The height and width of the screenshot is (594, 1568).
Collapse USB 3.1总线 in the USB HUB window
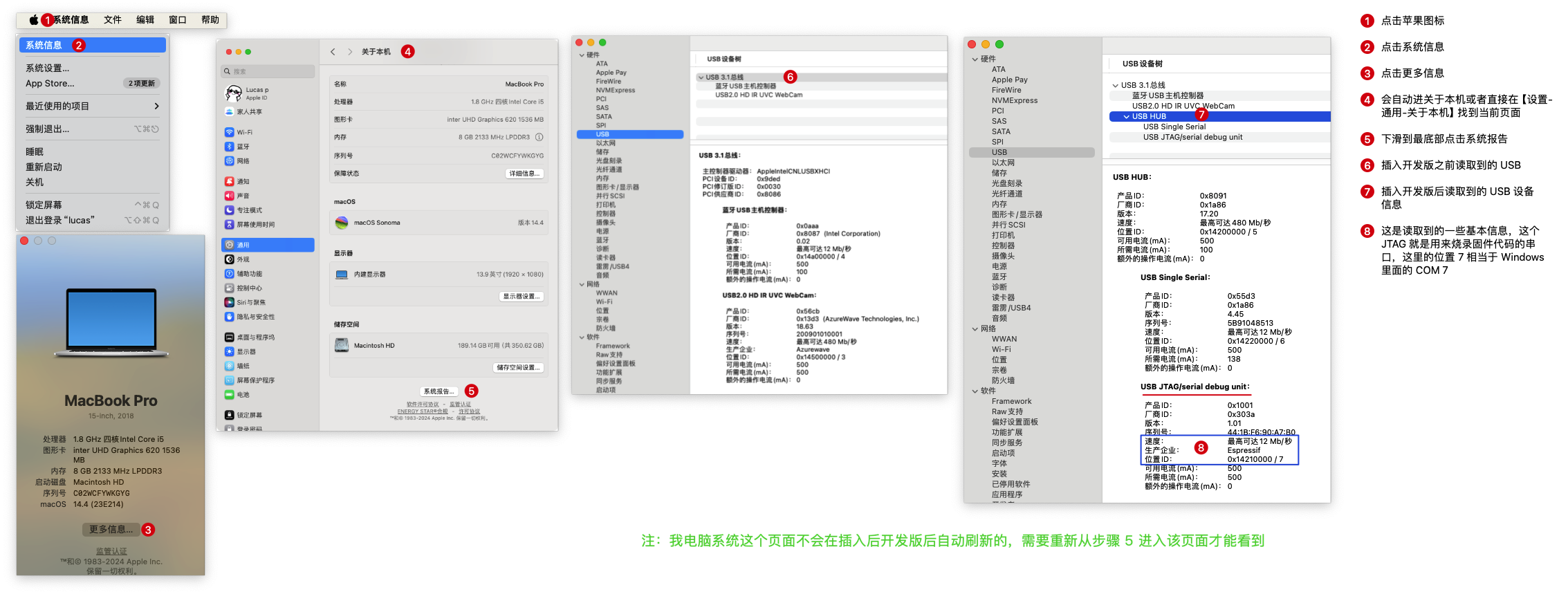(1115, 86)
